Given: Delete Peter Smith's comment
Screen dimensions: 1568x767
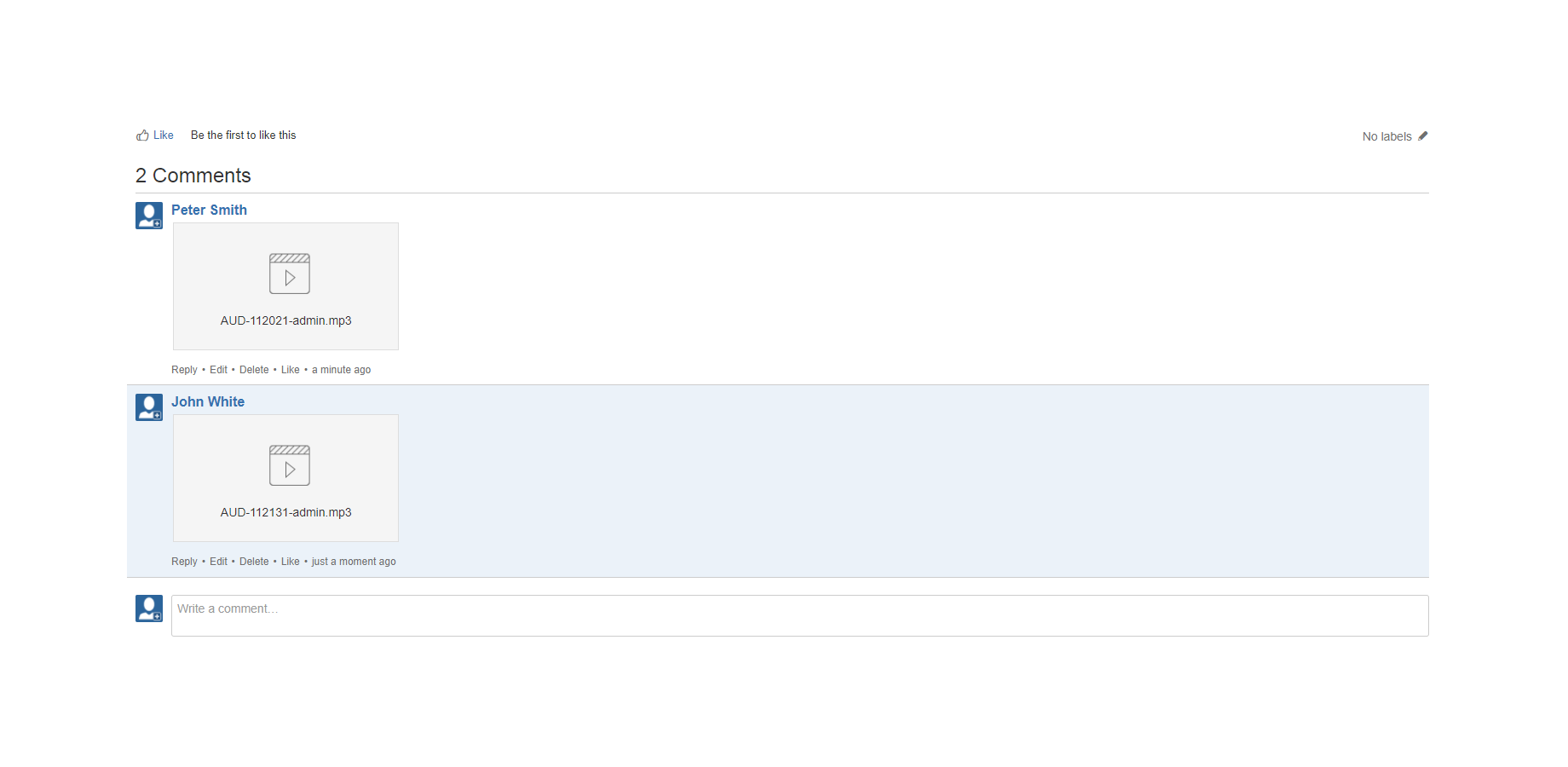Looking at the screenshot, I should point(254,370).
